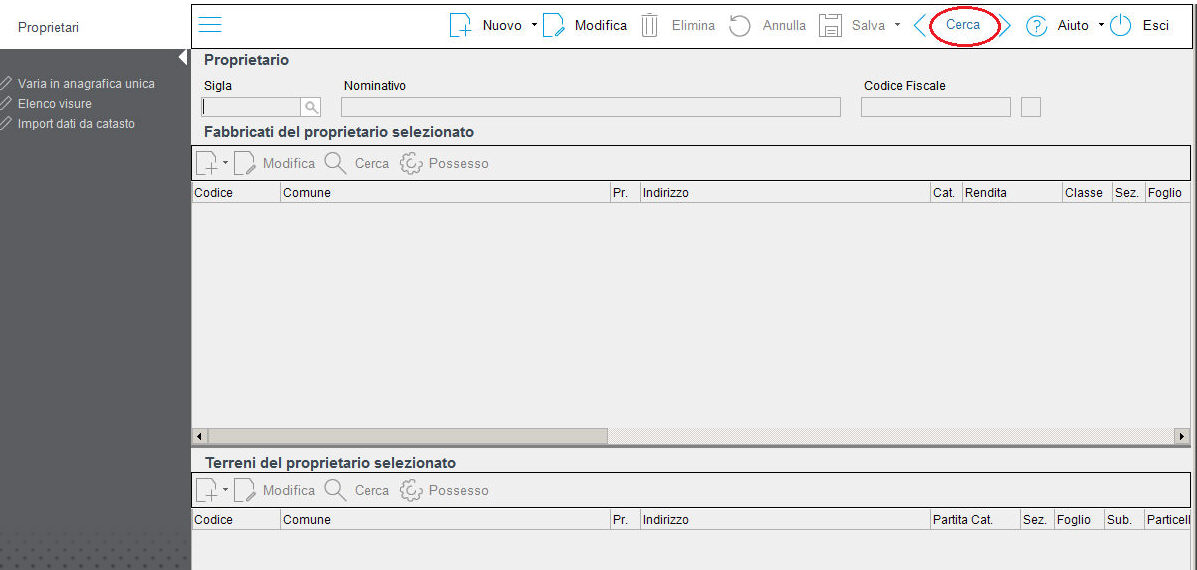Screen dimensions: 1197x570
Task: Click the Fabbricati horizontal scrollbar thumb
Action: tap(408, 436)
